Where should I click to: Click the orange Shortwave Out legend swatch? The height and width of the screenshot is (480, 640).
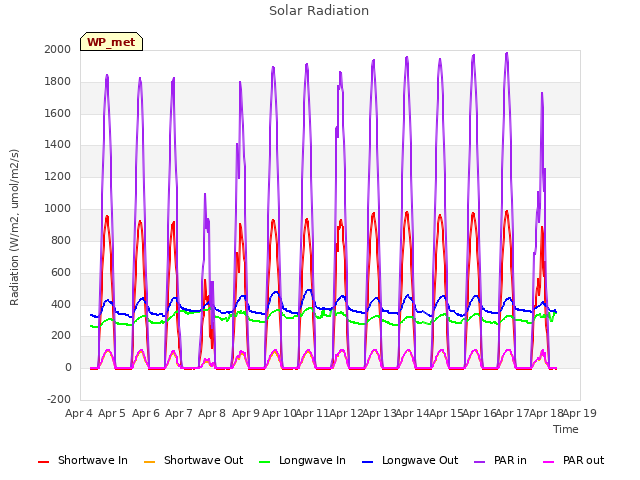point(149,462)
